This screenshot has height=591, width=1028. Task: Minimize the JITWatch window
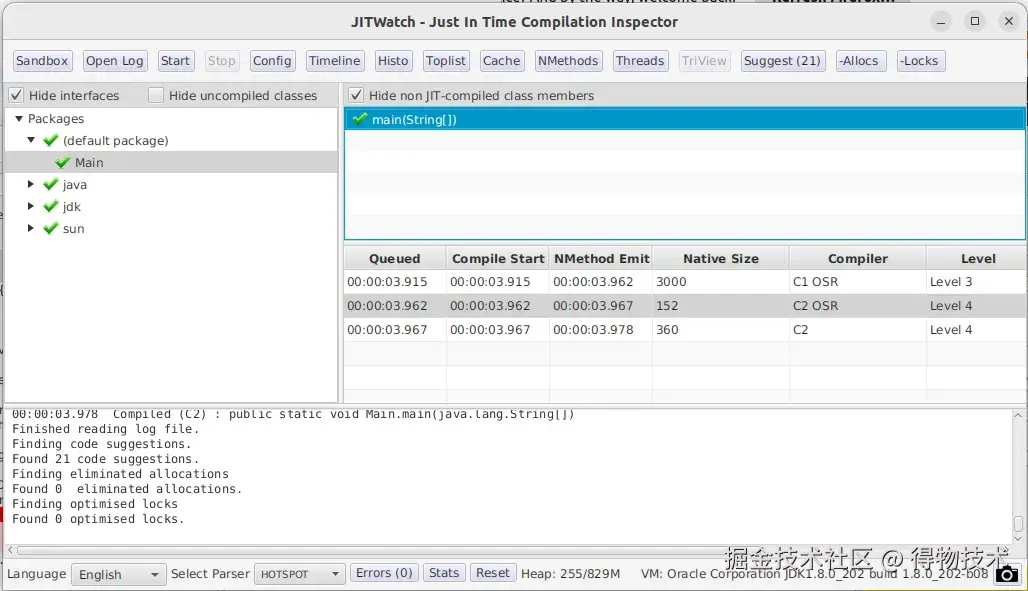941,22
